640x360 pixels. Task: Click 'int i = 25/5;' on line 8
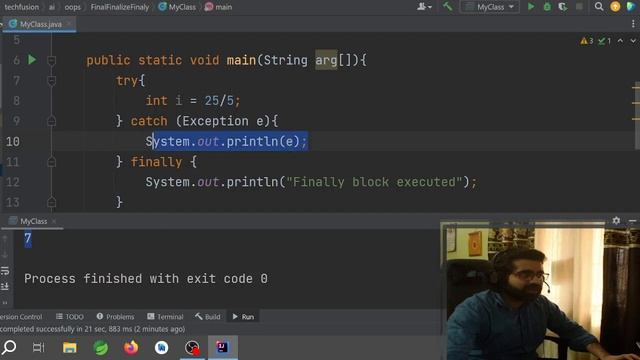[x=193, y=101]
